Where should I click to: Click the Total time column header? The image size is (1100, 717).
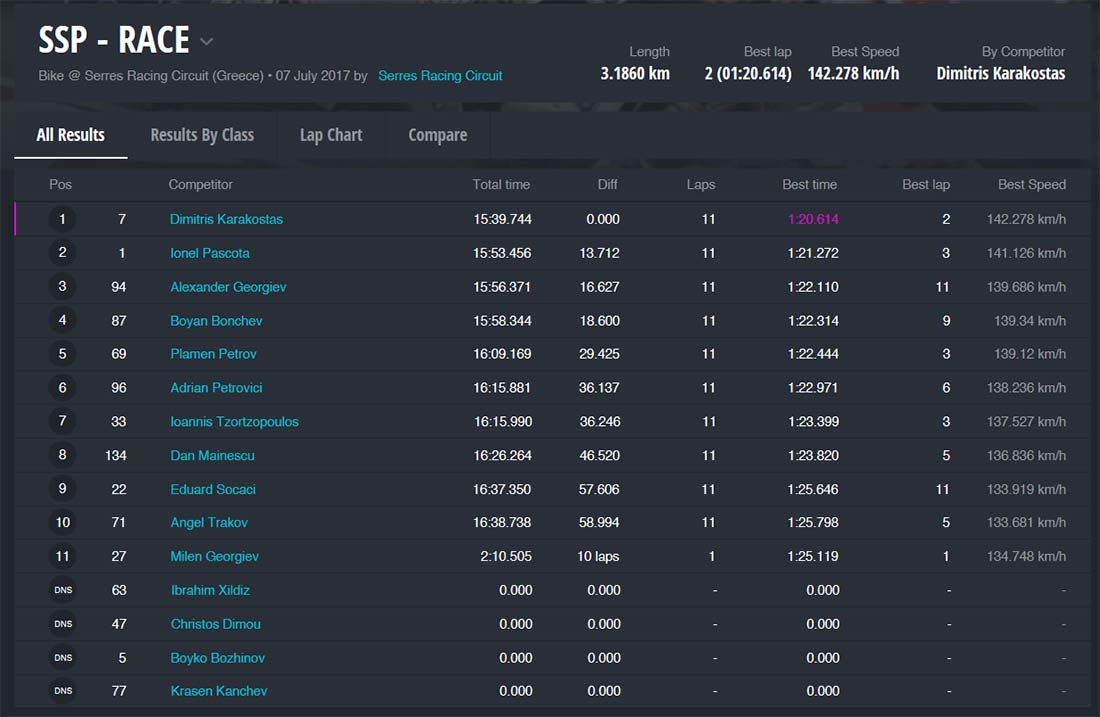tap(501, 184)
